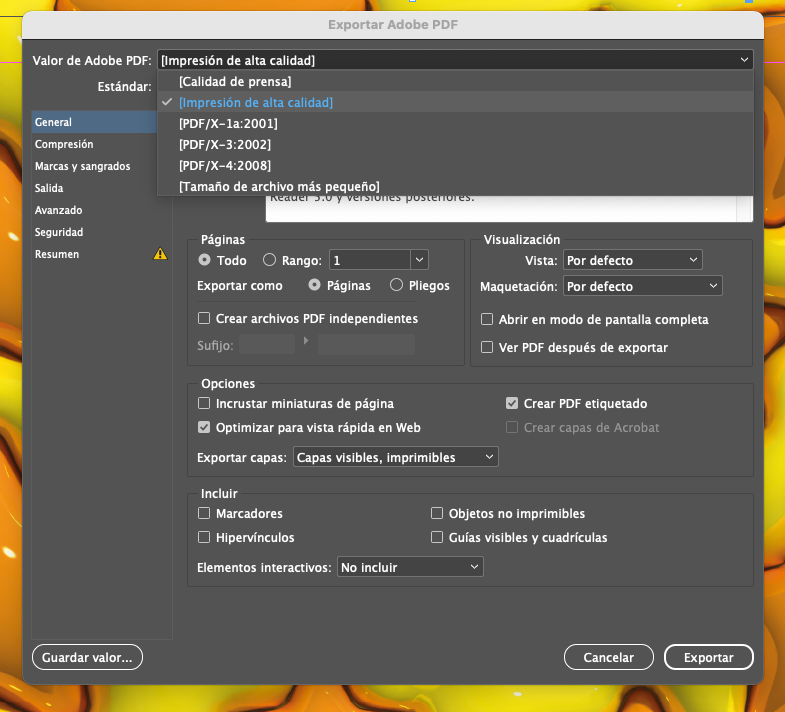This screenshot has width=785, height=712.
Task: Enable Marcadores in Incluir section
Action: click(x=204, y=514)
